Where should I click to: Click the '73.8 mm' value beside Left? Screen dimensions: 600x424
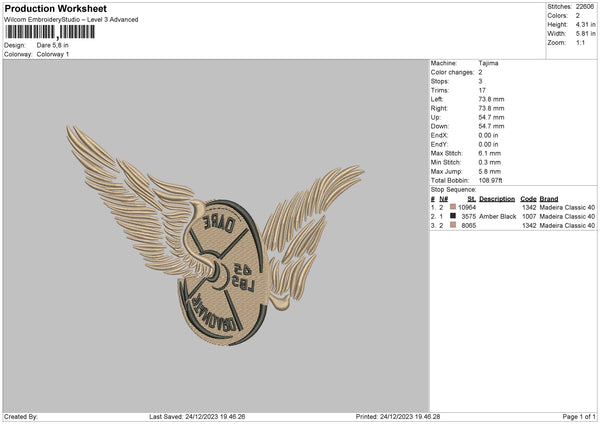[x=491, y=99]
